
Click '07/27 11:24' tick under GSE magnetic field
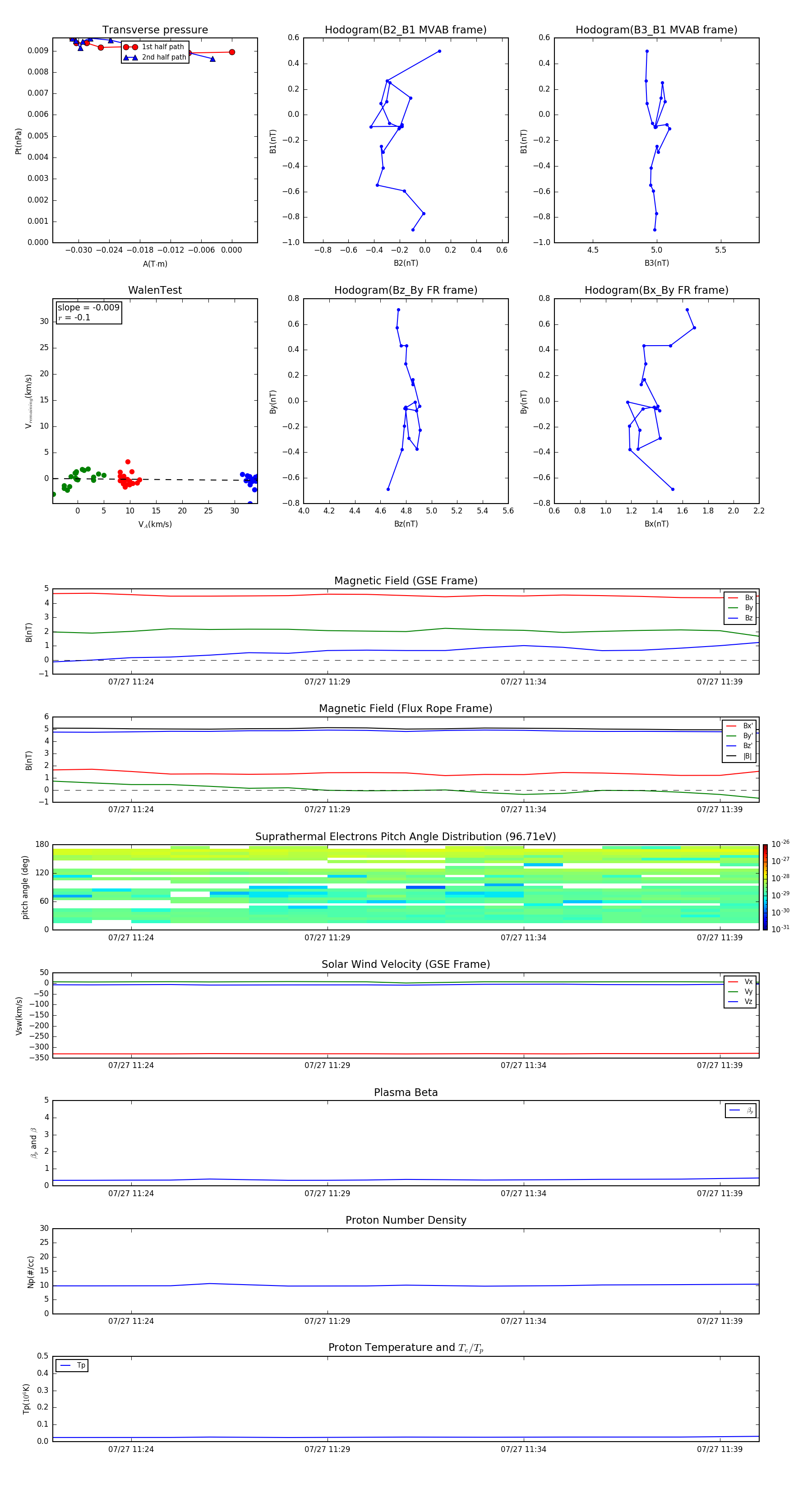click(x=131, y=682)
